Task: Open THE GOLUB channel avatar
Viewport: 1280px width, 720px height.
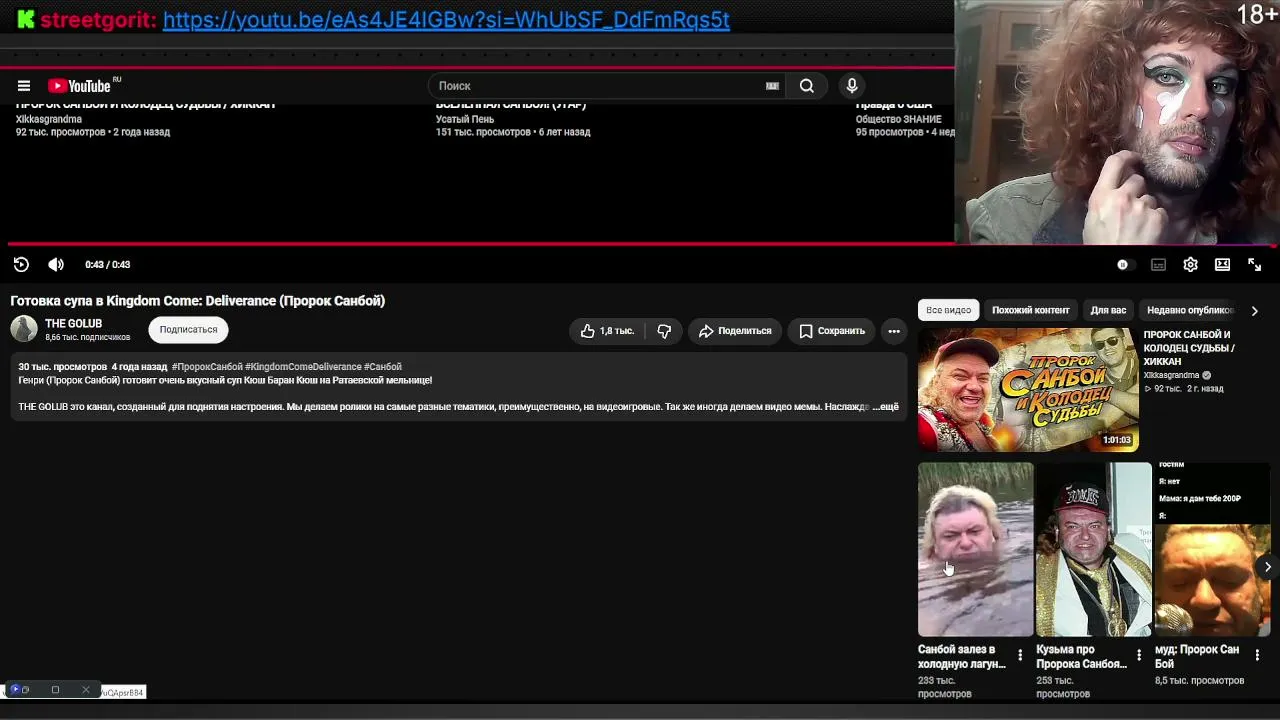Action: tap(24, 329)
